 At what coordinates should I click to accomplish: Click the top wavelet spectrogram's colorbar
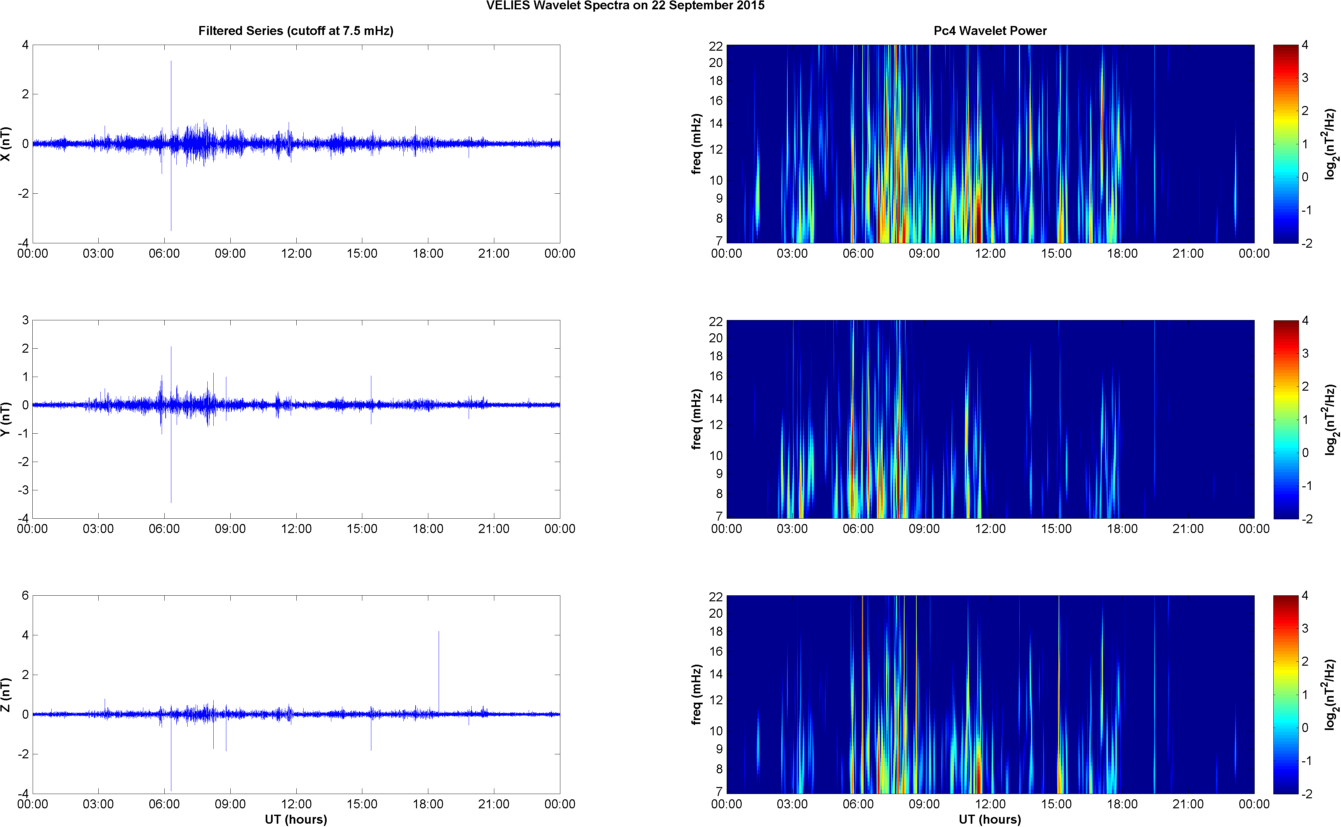click(x=1285, y=143)
